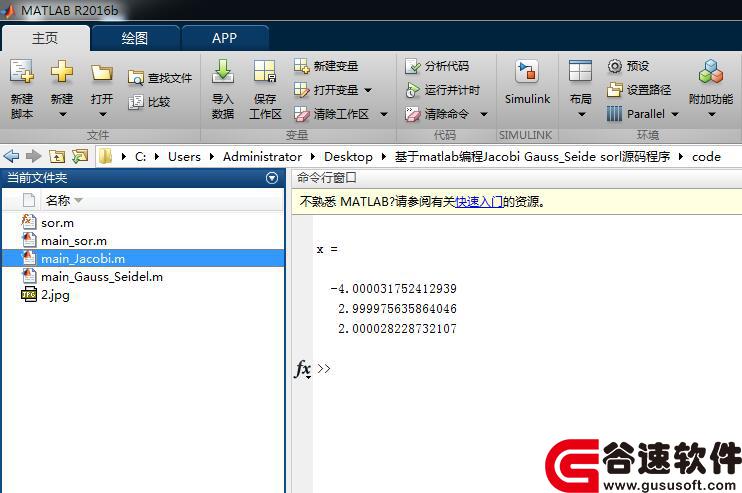Expand the New (新建) dropdown arrow

[x=62, y=114]
